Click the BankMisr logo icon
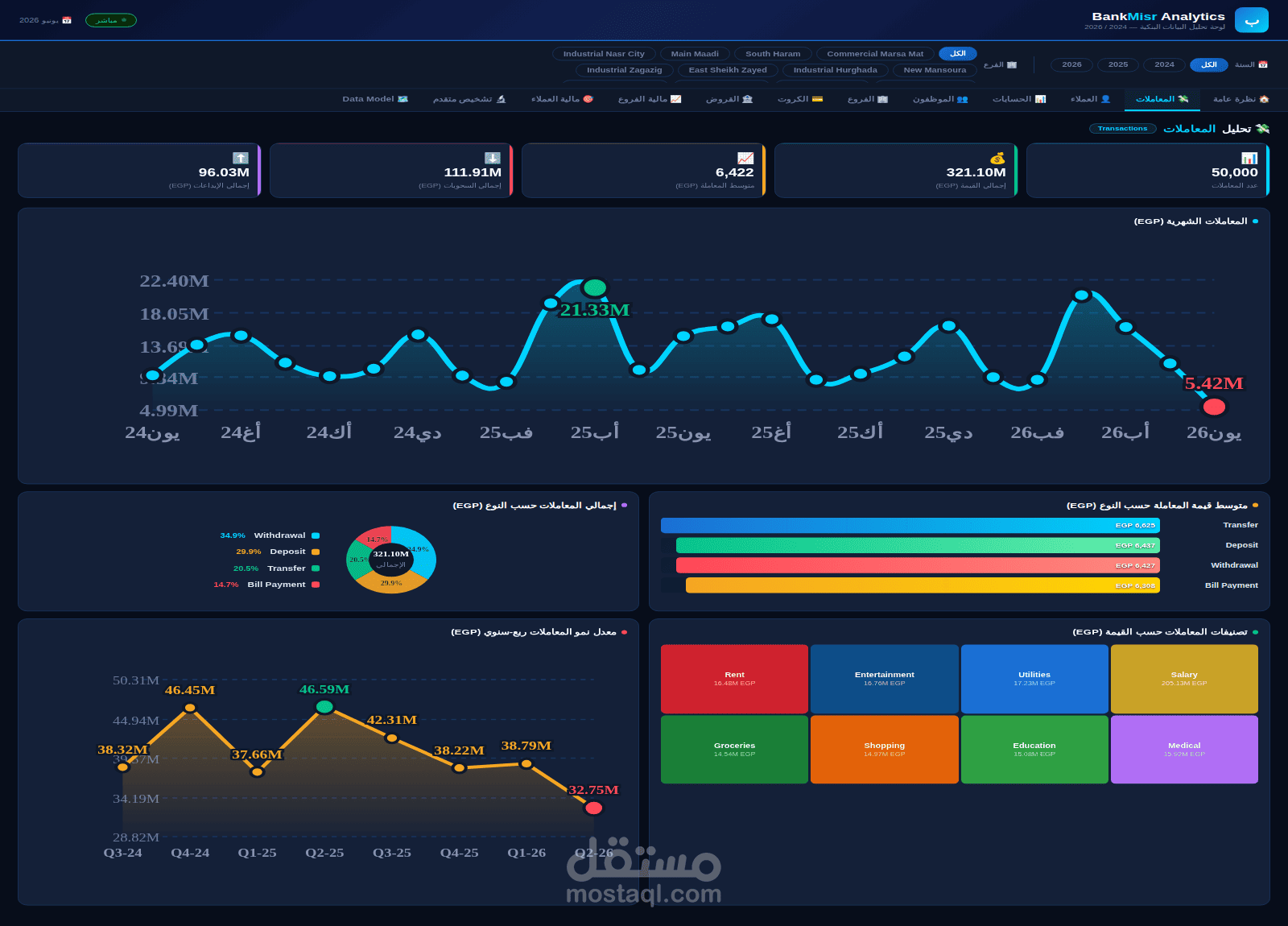The image size is (1288, 926). point(1251,20)
